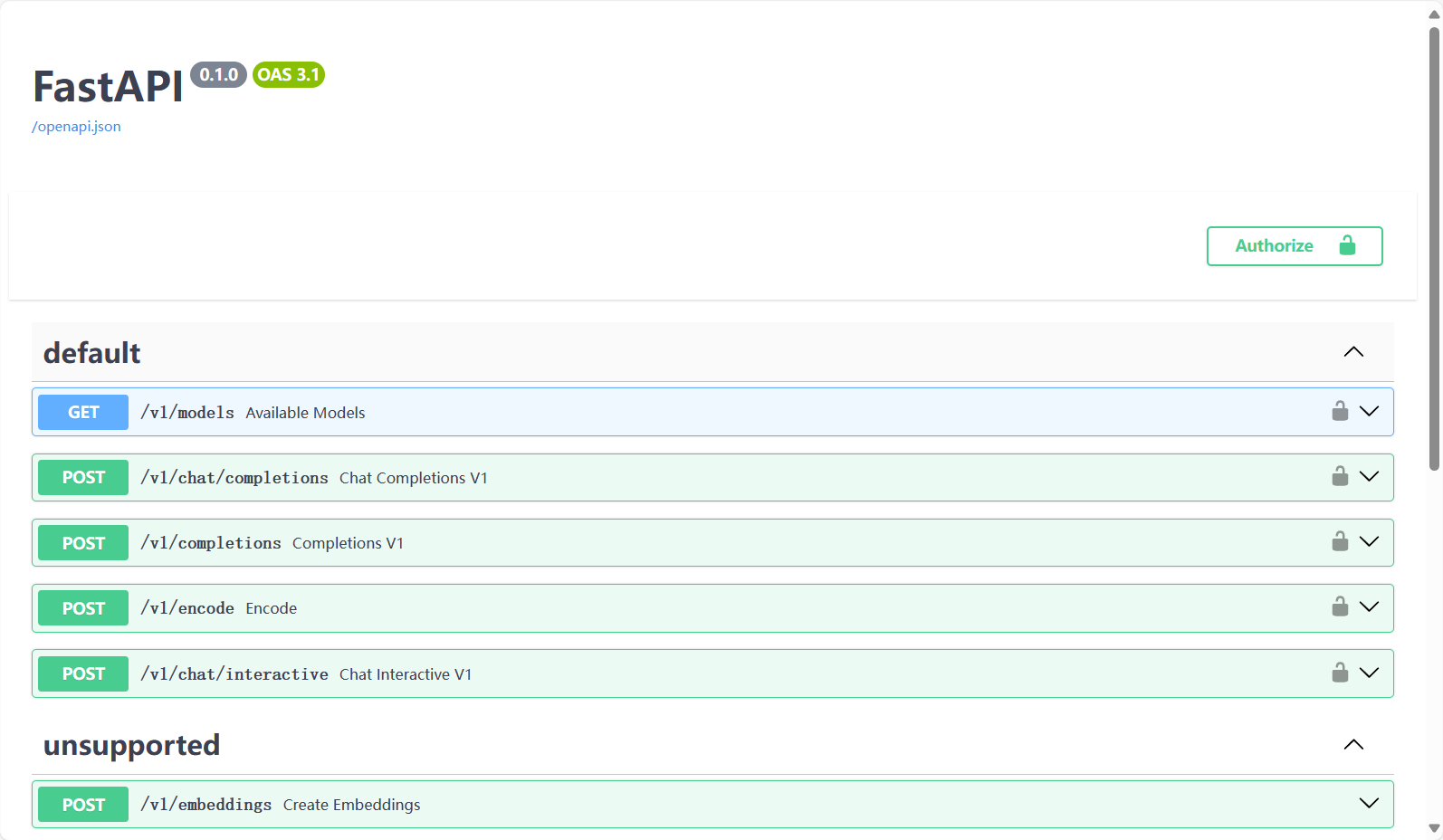Click POST badge for /v1/embeddings
The image size is (1443, 840).
coord(83,805)
